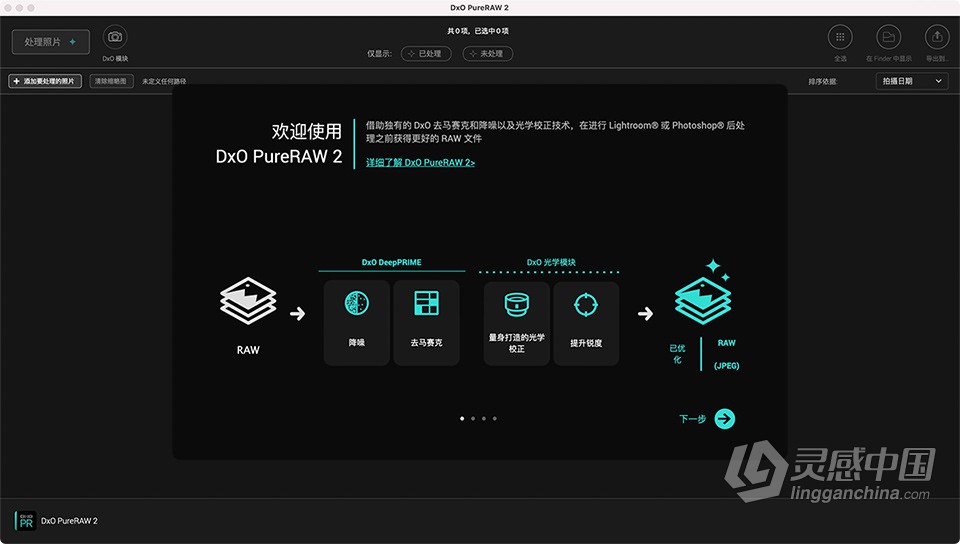Viewport: 960px width, 544px height.
Task: Select the first page indicator dot
Action: point(462,419)
